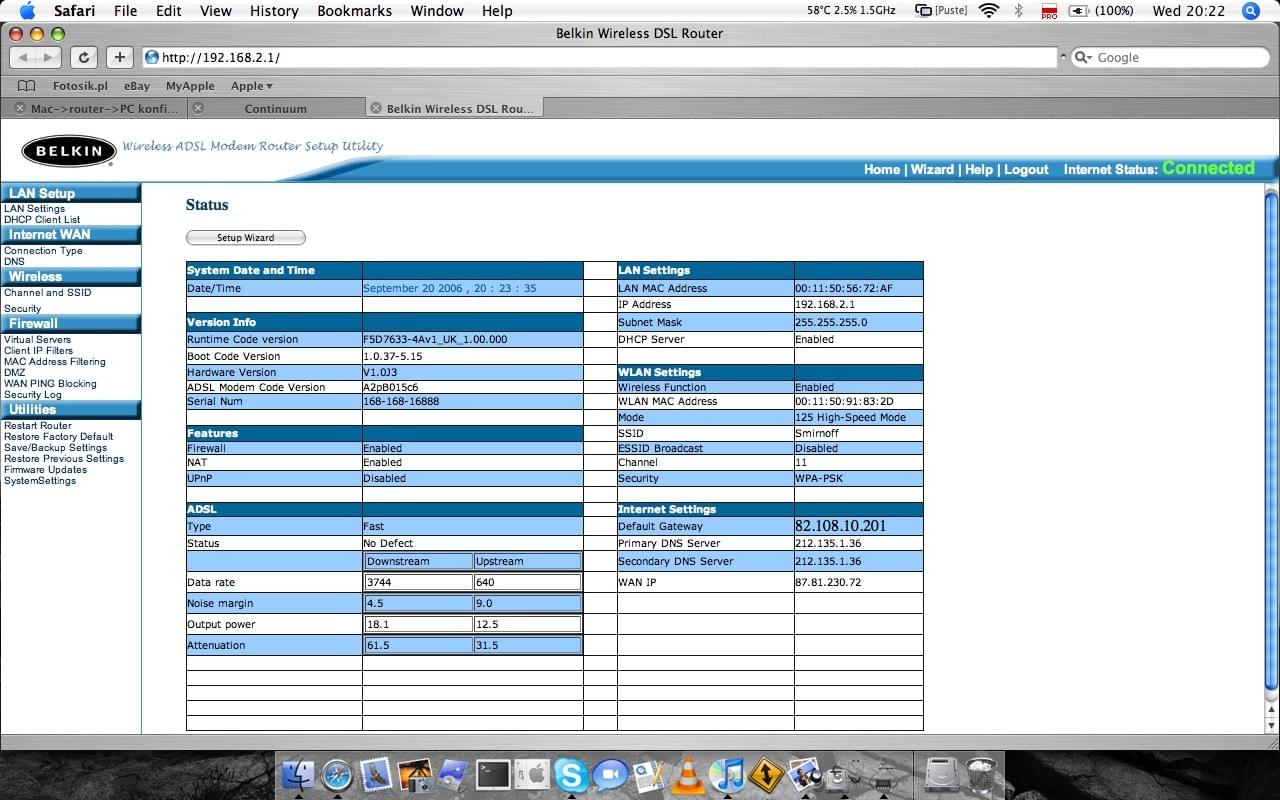Add bookmark with the plus button
Image resolution: width=1280 pixels, height=800 pixels.
point(119,57)
